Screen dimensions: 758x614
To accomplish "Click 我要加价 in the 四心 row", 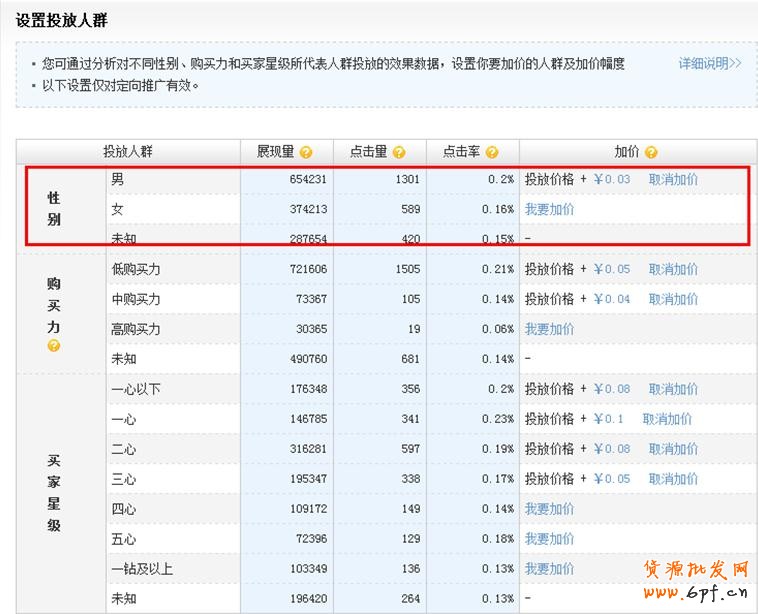I will 549,510.
